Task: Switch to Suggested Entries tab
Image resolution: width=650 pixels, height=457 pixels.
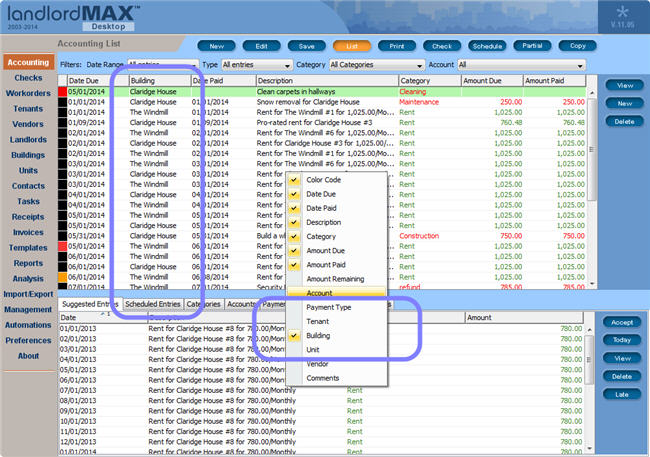Action: (90, 304)
